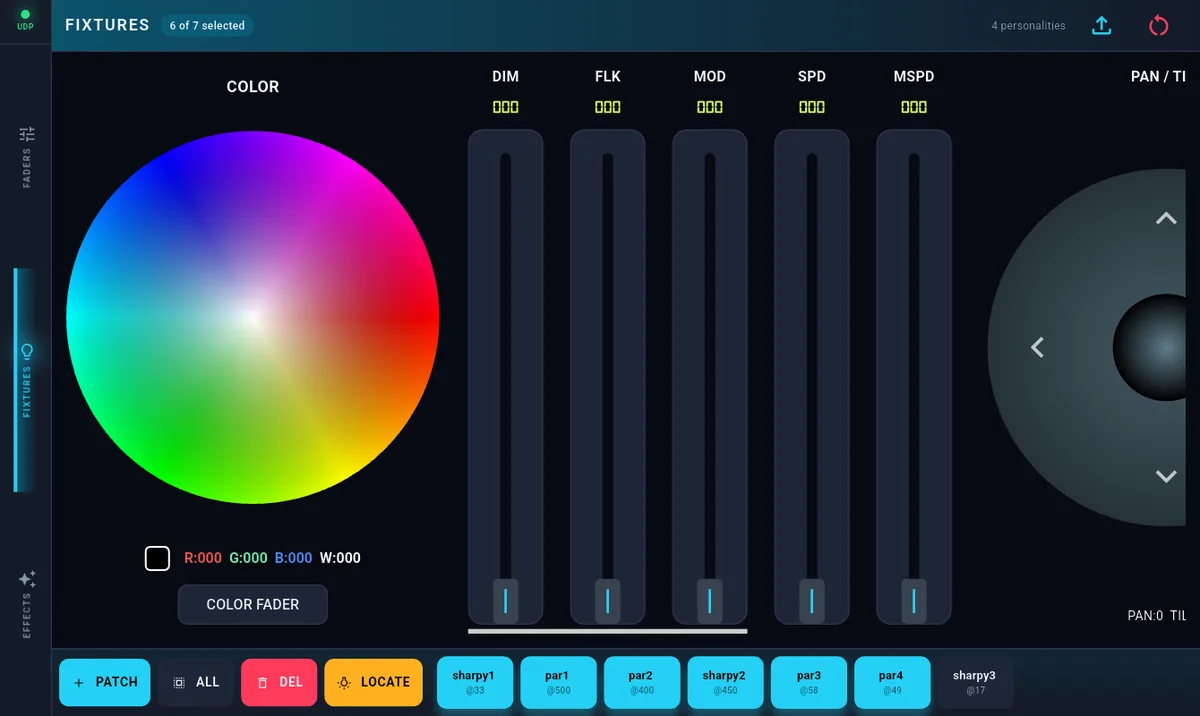Click the horizontal scrollbar under faders

click(x=608, y=631)
